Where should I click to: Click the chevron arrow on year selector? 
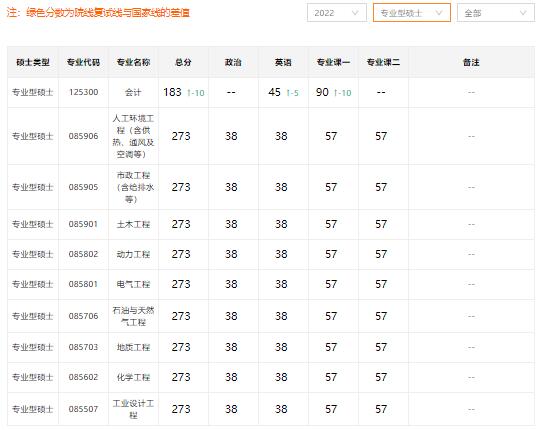pos(355,13)
